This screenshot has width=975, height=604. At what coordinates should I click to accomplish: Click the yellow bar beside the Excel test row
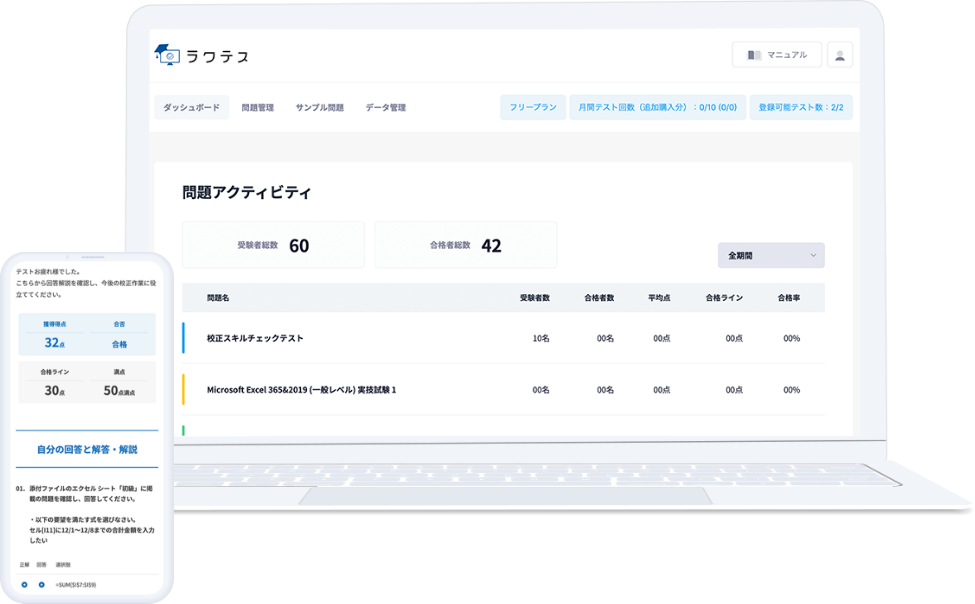184,389
